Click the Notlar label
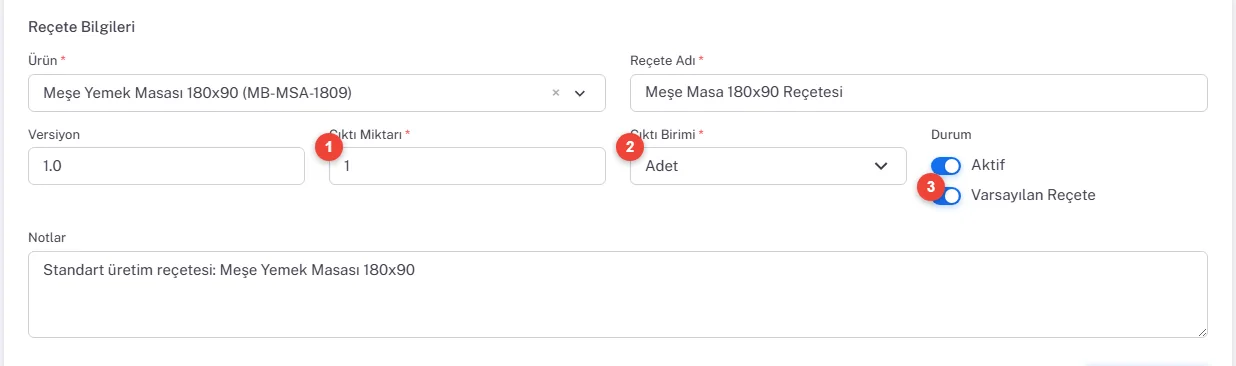The width and height of the screenshot is (1236, 366). (46, 237)
